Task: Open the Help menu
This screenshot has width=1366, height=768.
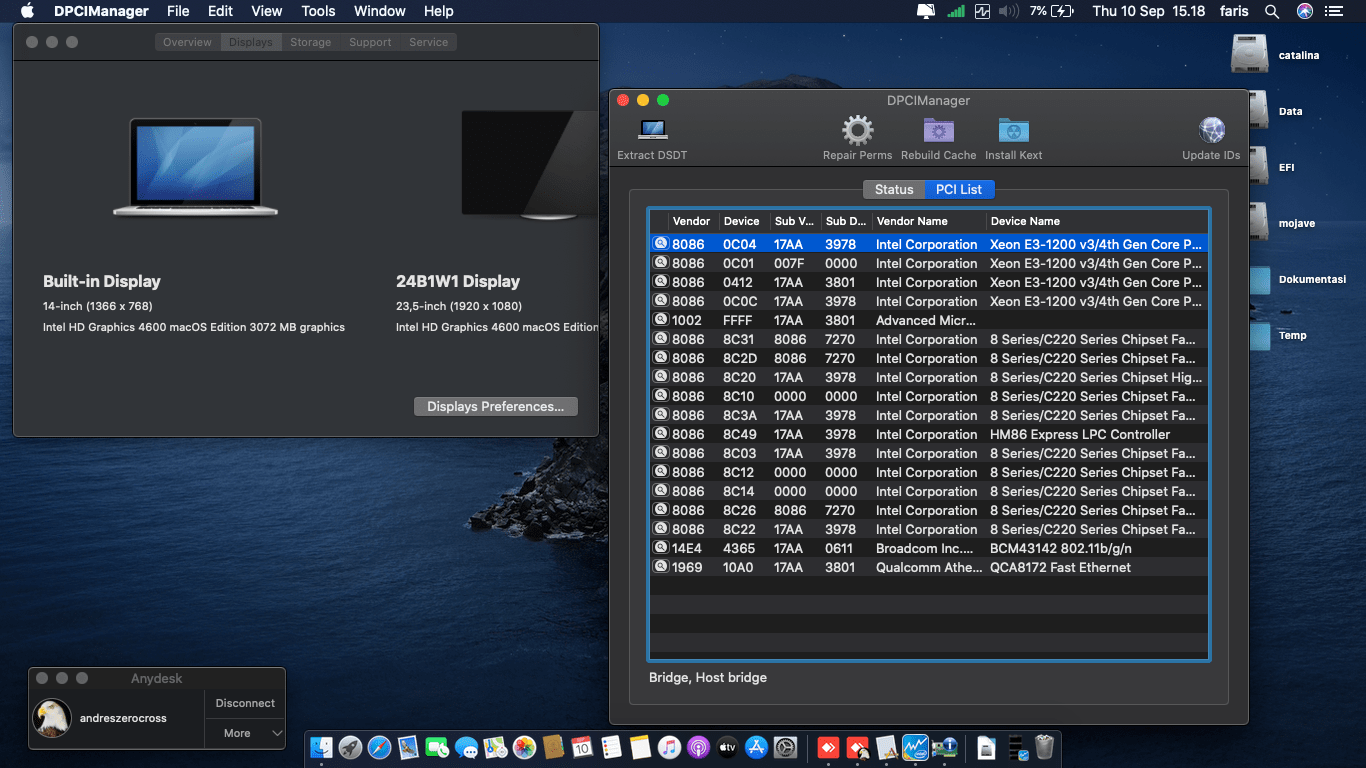Action: [438, 11]
